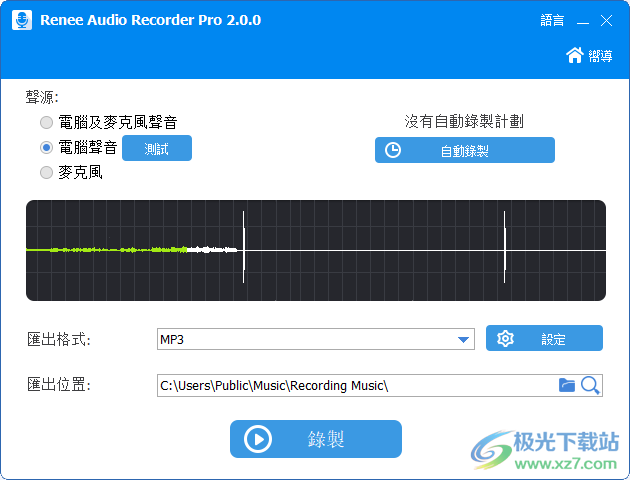Image resolution: width=630 pixels, height=480 pixels.
Task: Click the right white waveform marker
Action: (x=505, y=247)
